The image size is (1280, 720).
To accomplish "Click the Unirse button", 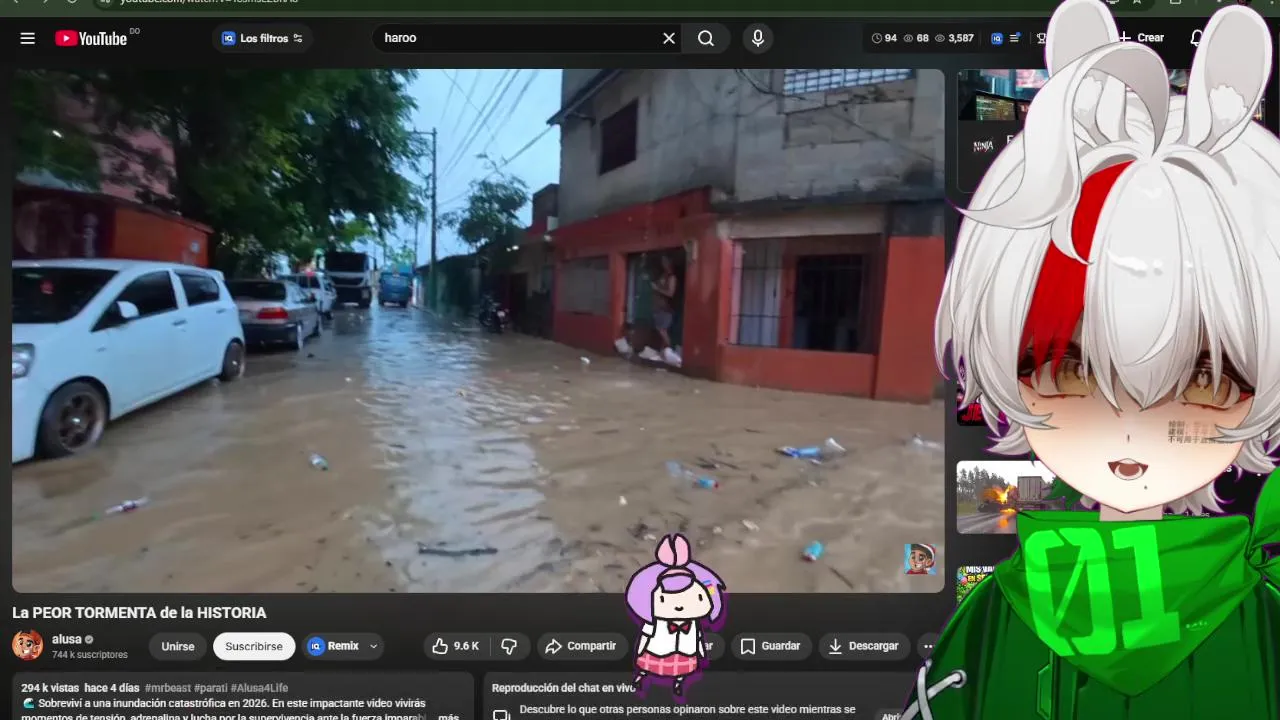I will tap(178, 646).
